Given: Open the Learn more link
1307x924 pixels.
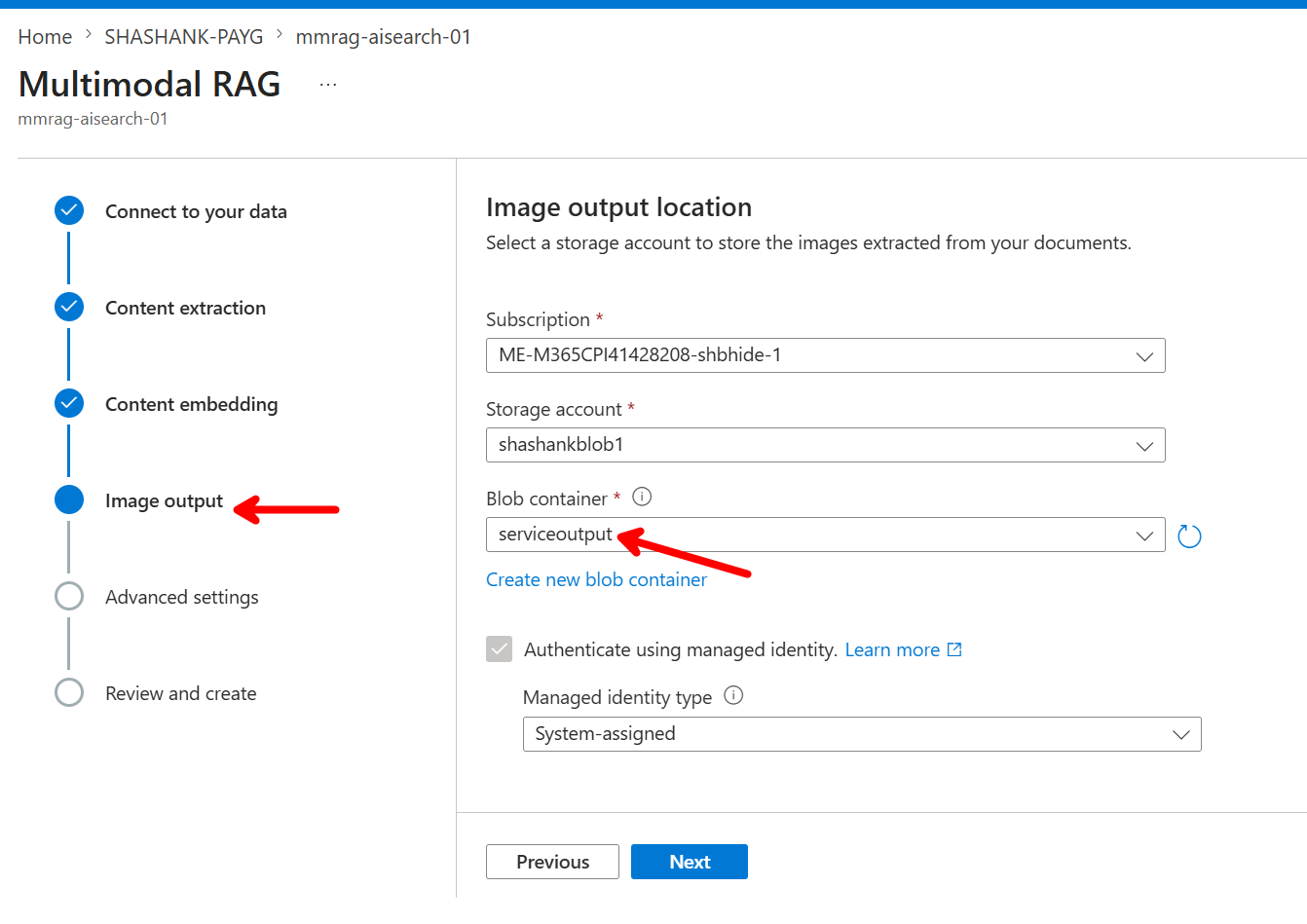Looking at the screenshot, I should point(892,649).
